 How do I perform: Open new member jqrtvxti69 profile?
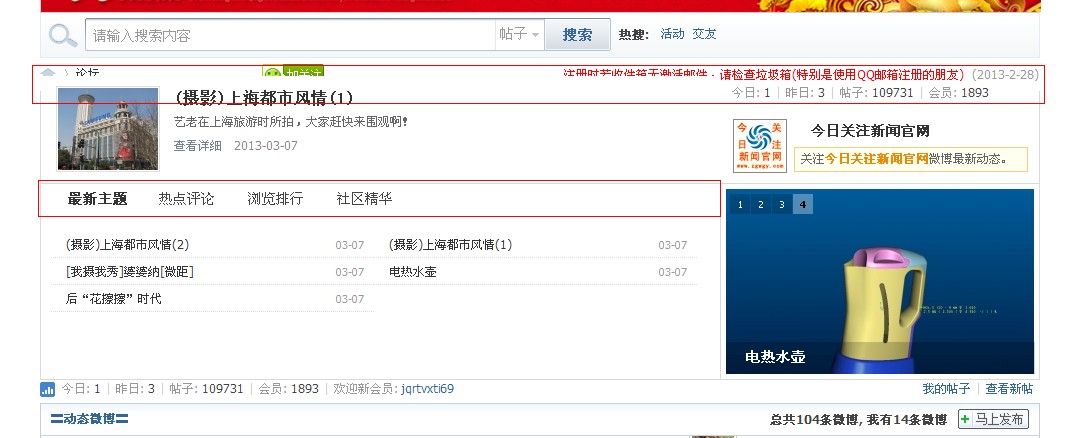click(427, 389)
